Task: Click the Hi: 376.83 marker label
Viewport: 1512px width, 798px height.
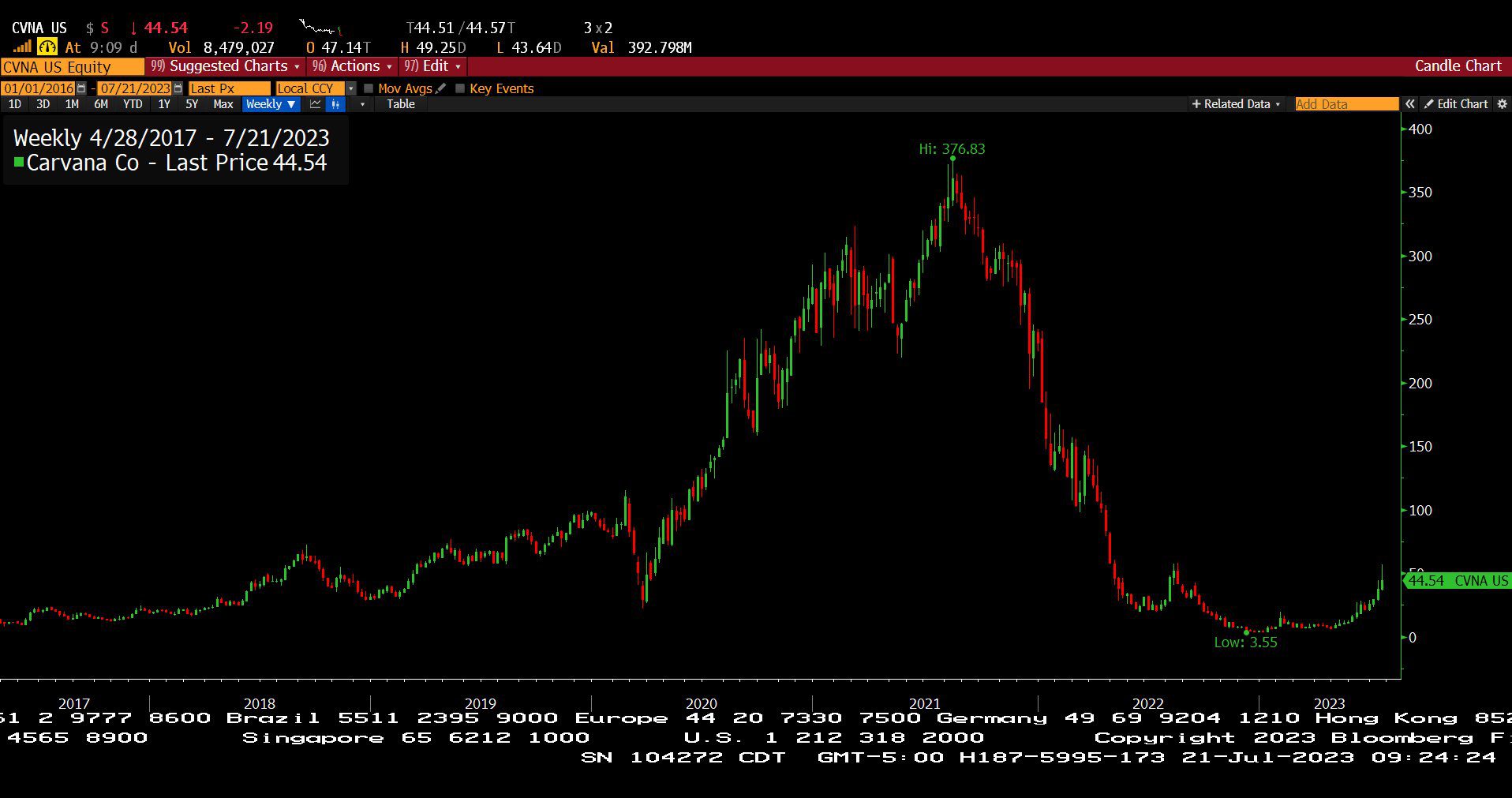Action: tap(952, 148)
